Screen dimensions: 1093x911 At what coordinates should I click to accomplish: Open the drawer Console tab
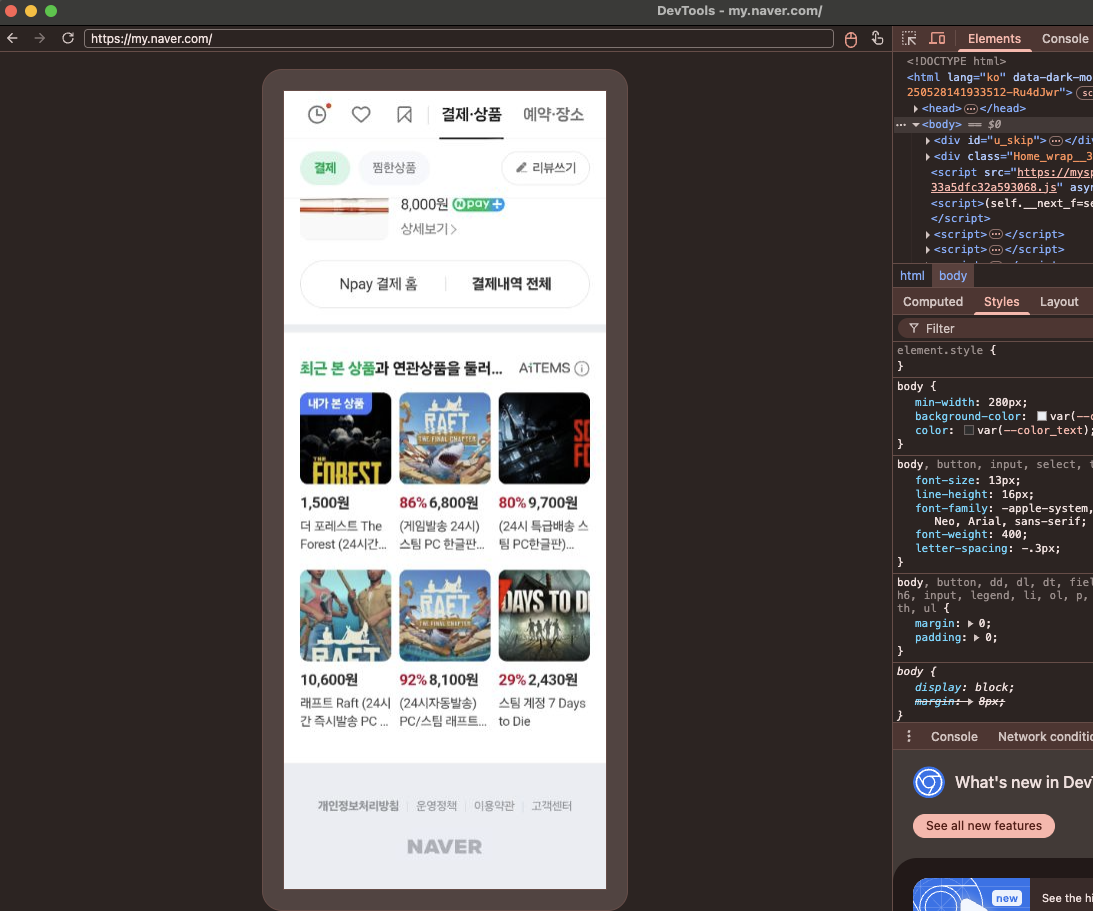(x=954, y=737)
